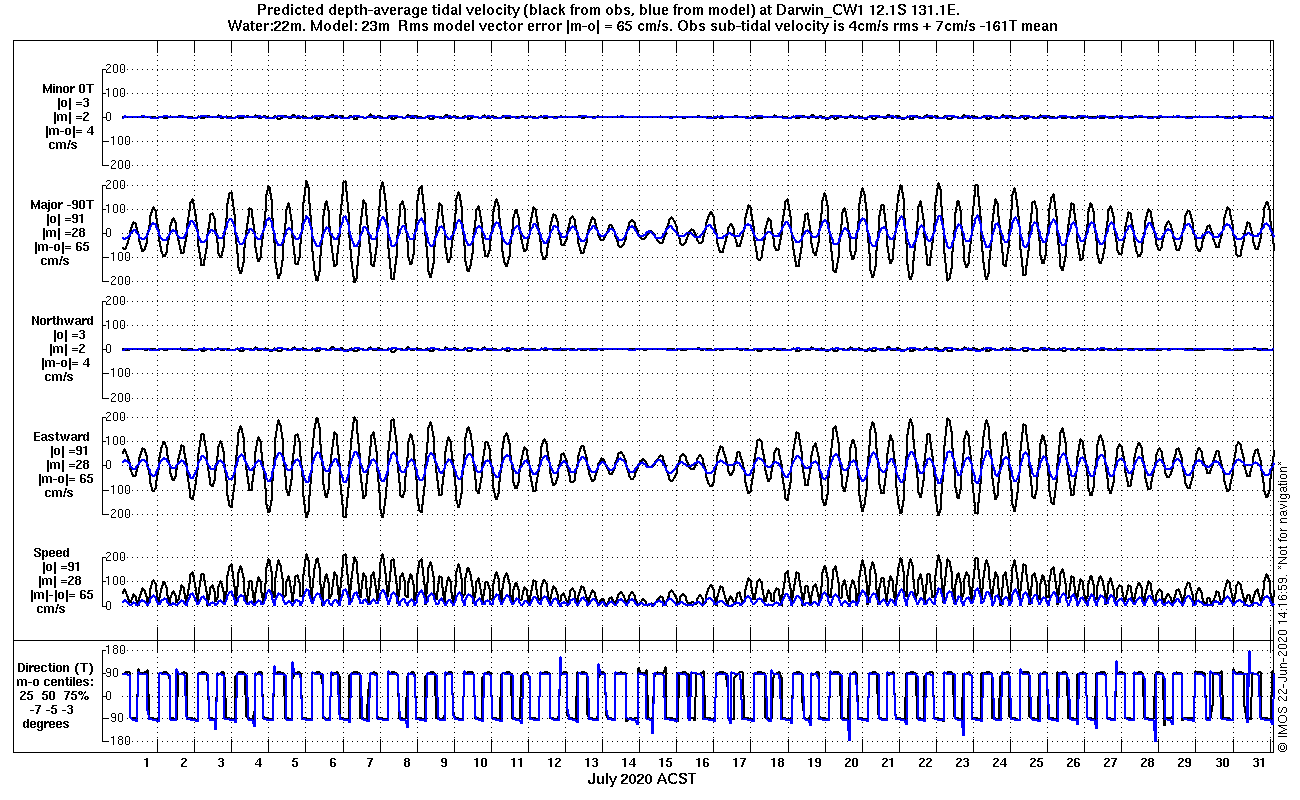Select the '25 50 75%' centile header
This screenshot has height=800, width=1300.
pyautogui.click(x=56, y=696)
